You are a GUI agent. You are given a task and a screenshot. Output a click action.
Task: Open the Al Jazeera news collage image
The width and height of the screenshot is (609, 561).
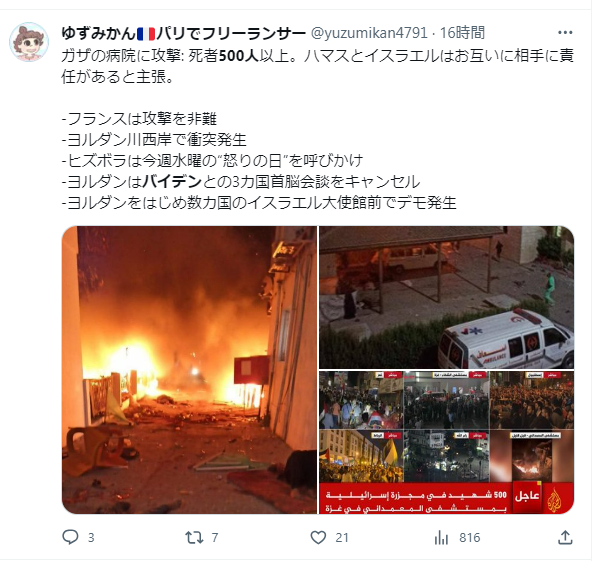[x=446, y=442]
